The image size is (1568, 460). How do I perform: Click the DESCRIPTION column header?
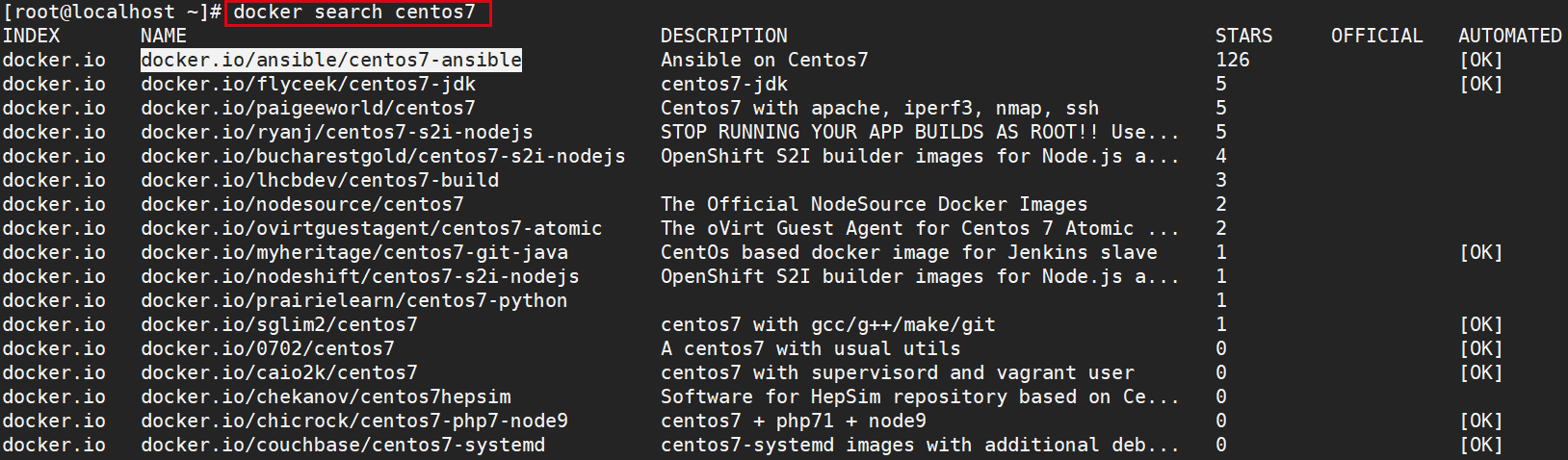point(723,36)
